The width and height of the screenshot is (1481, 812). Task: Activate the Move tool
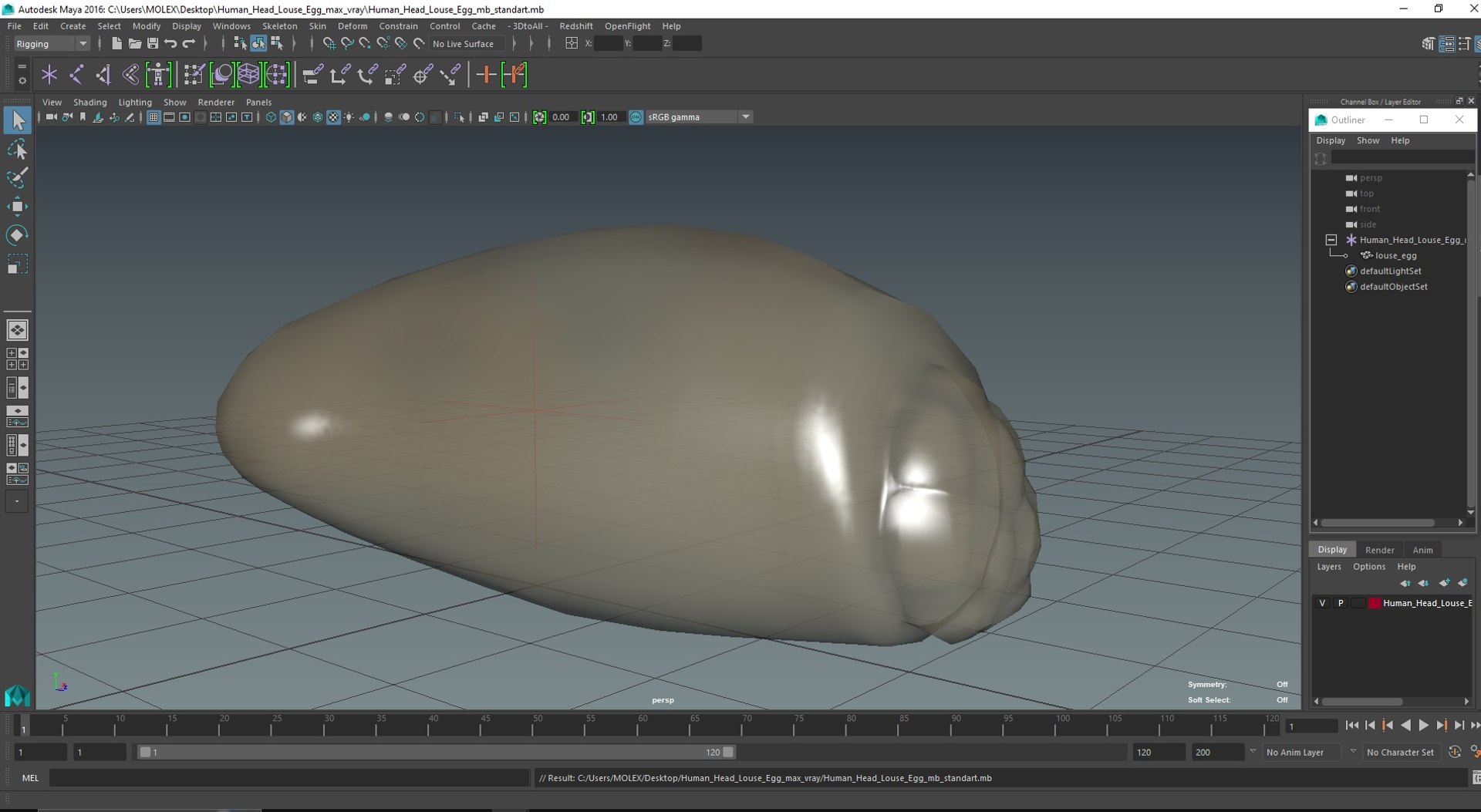(17, 206)
